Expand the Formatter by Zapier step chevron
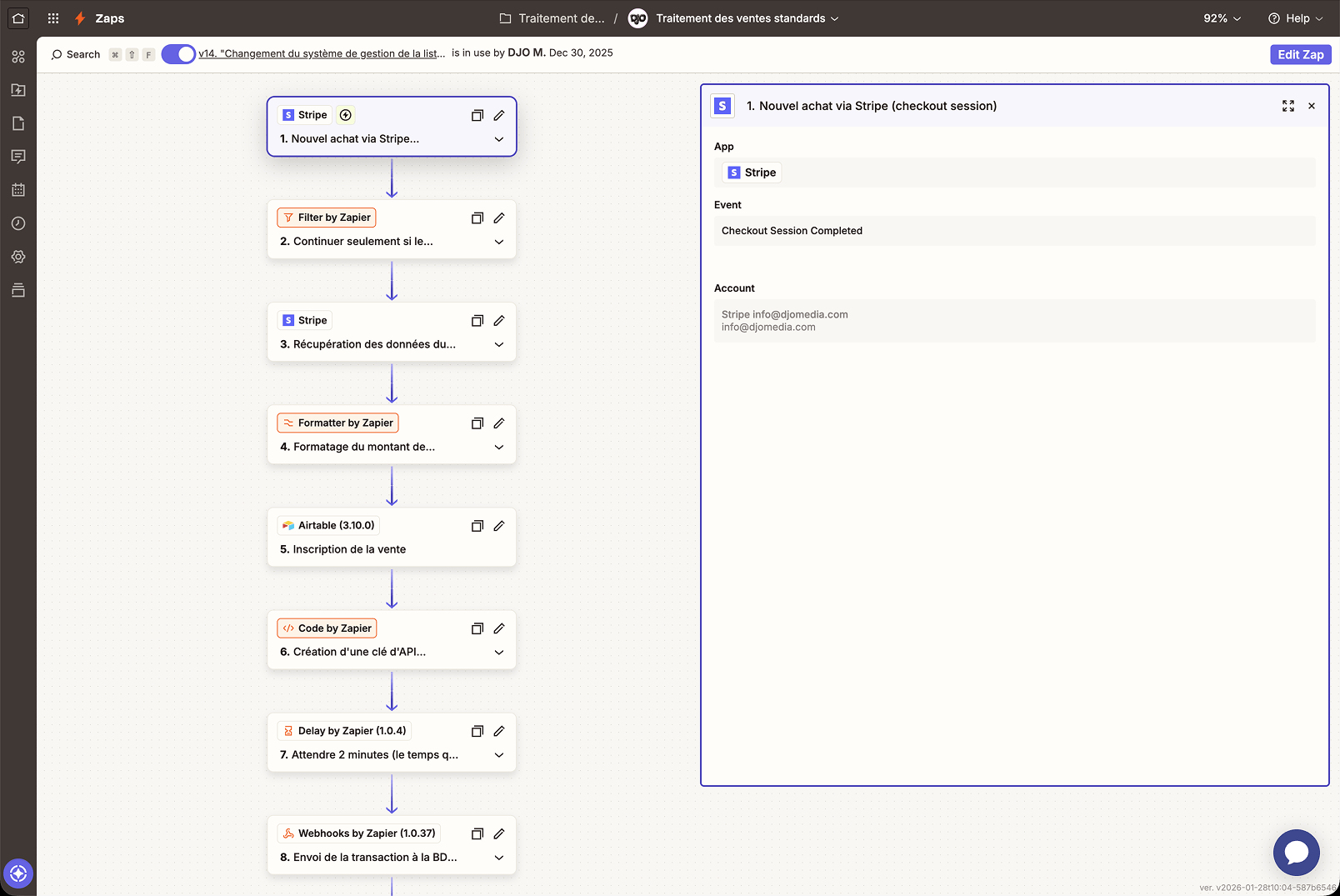This screenshot has height=896, width=1340. tap(499, 448)
